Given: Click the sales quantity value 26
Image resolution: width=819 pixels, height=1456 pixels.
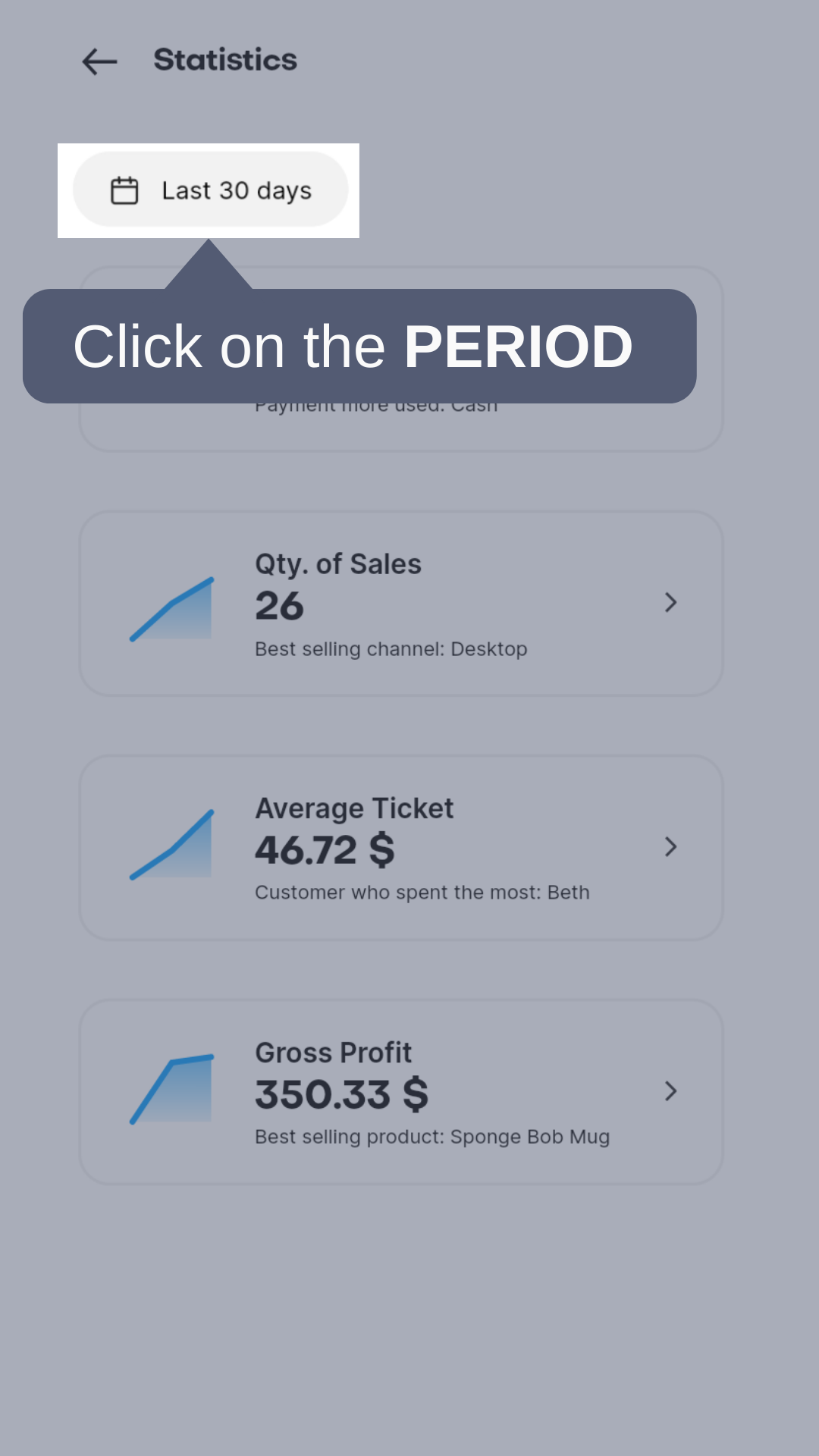Looking at the screenshot, I should click(279, 606).
